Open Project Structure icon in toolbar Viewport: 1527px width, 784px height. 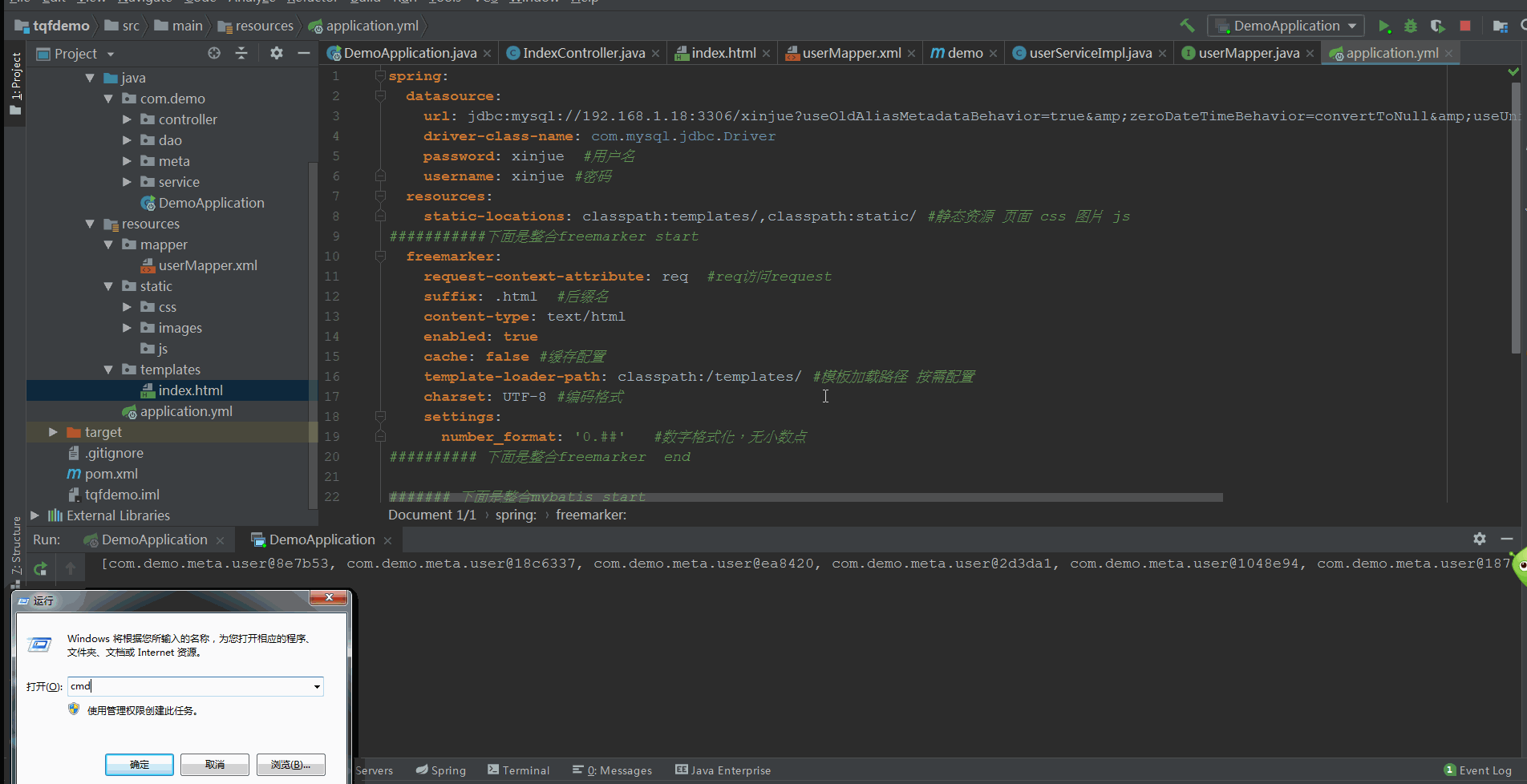point(1500,26)
